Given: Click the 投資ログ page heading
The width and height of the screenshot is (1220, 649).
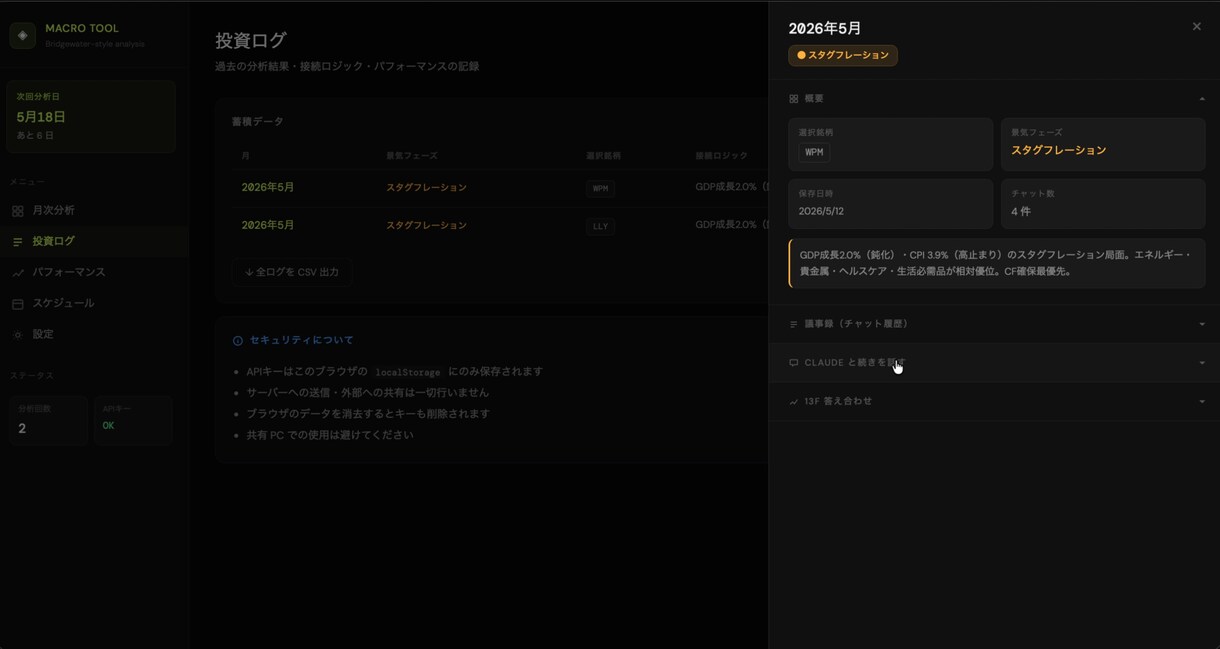Looking at the screenshot, I should pyautogui.click(x=251, y=41).
